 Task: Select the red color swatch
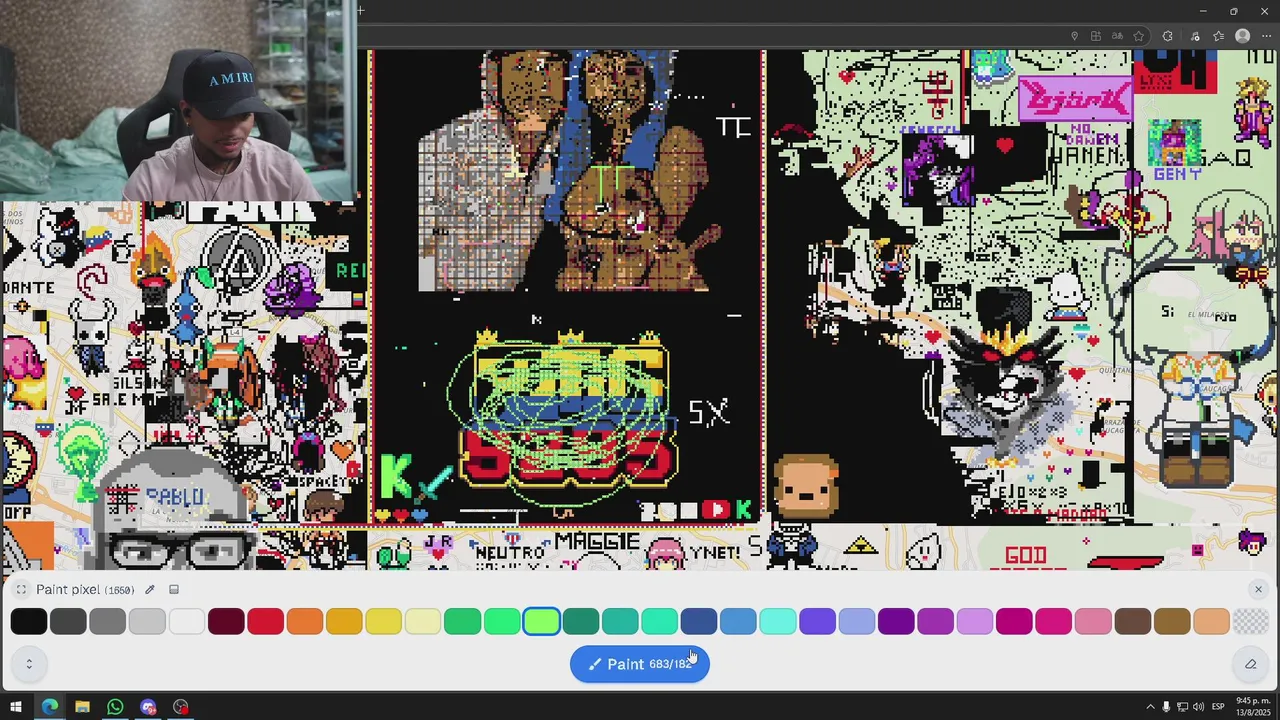pos(265,621)
